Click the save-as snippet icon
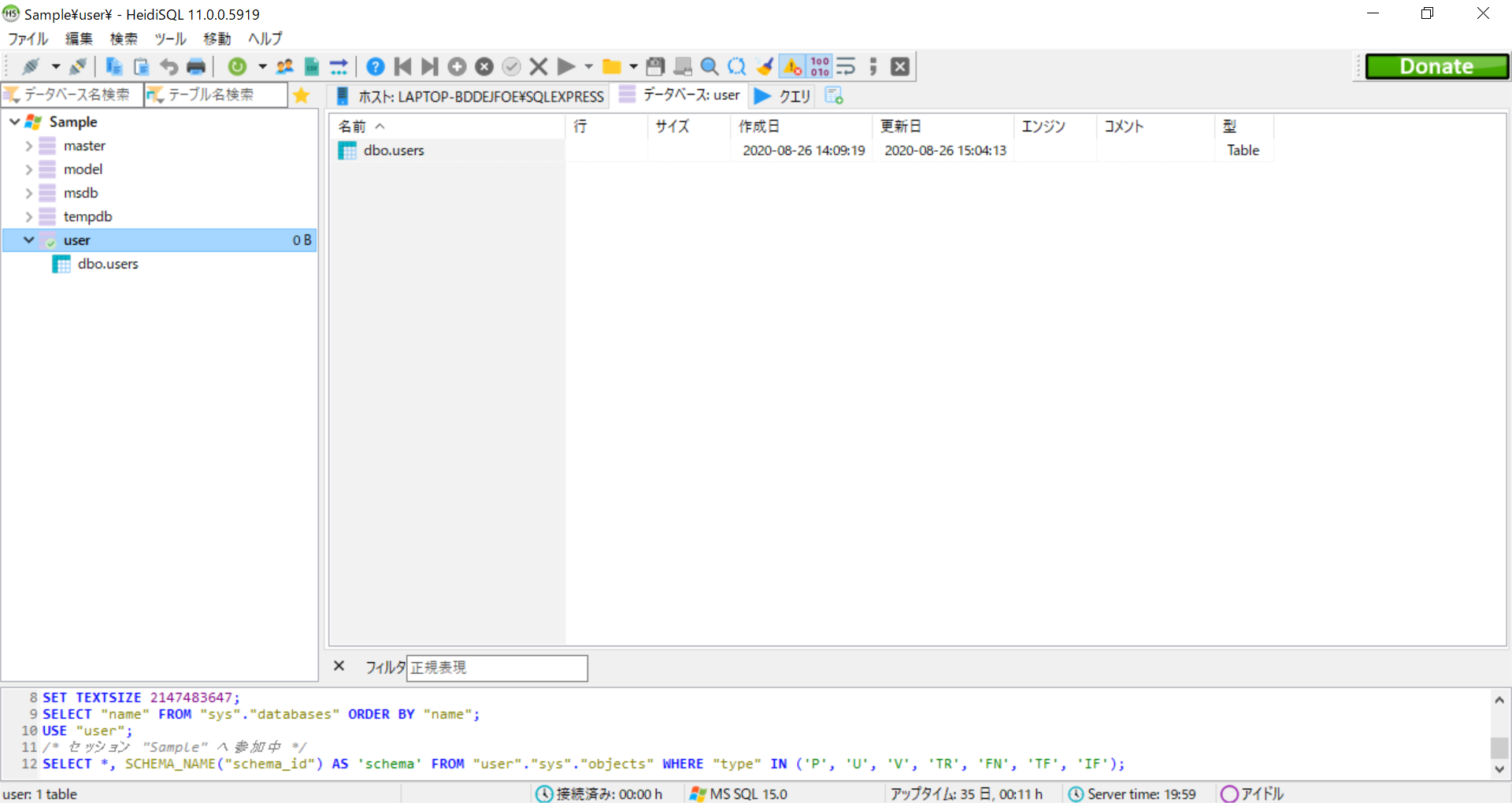This screenshot has width=1512, height=803. tap(683, 67)
